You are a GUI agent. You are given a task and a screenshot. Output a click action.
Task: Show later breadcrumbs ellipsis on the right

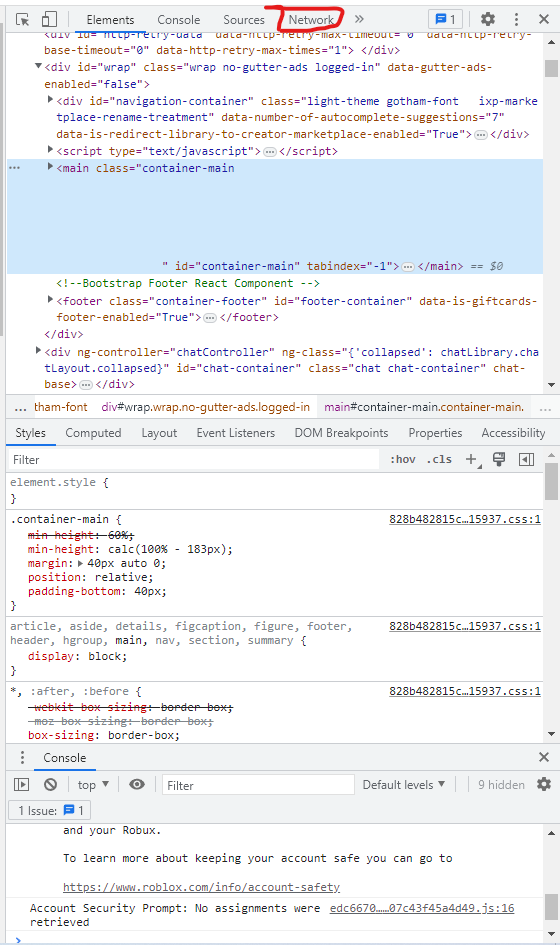546,407
